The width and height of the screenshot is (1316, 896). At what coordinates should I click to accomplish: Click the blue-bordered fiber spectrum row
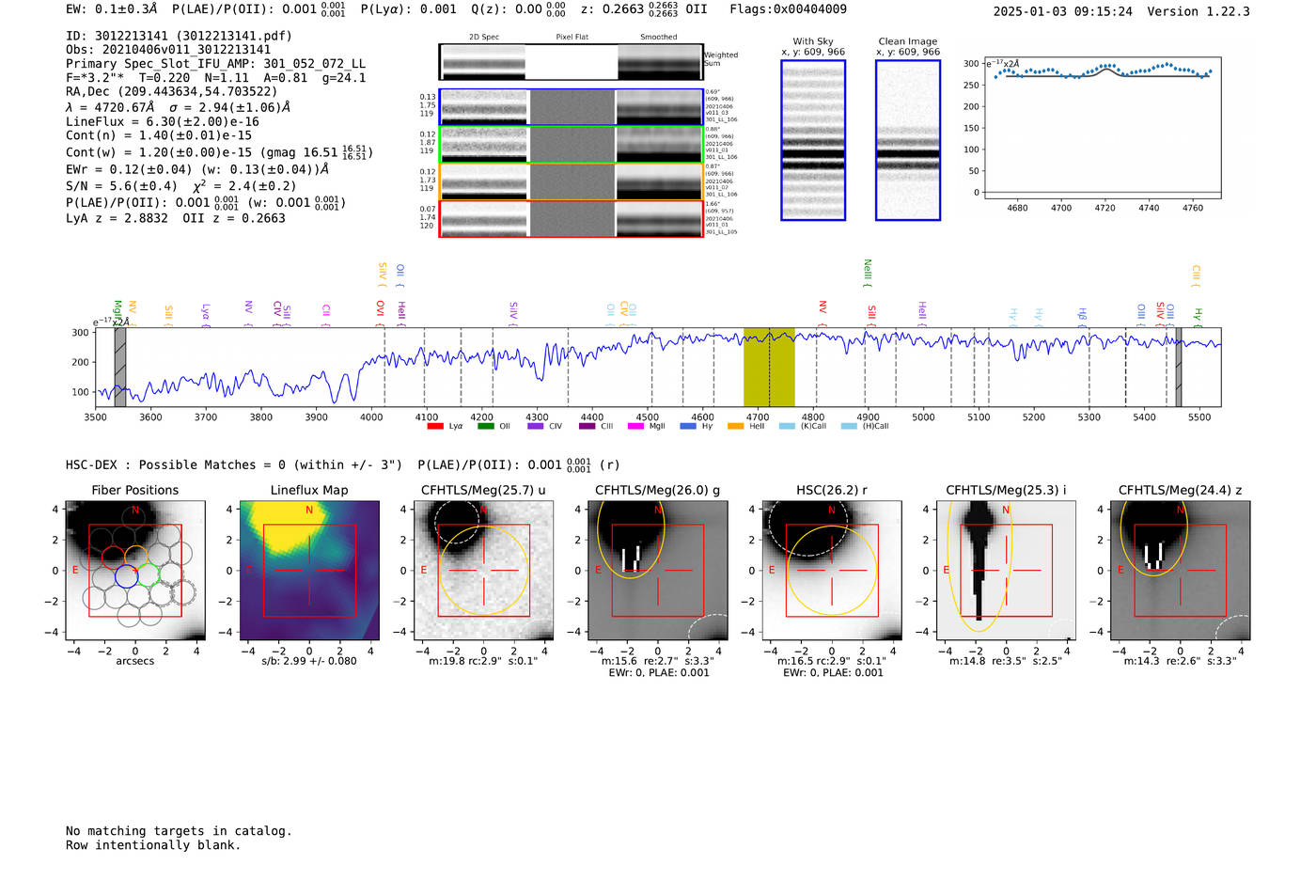pyautogui.click(x=571, y=107)
